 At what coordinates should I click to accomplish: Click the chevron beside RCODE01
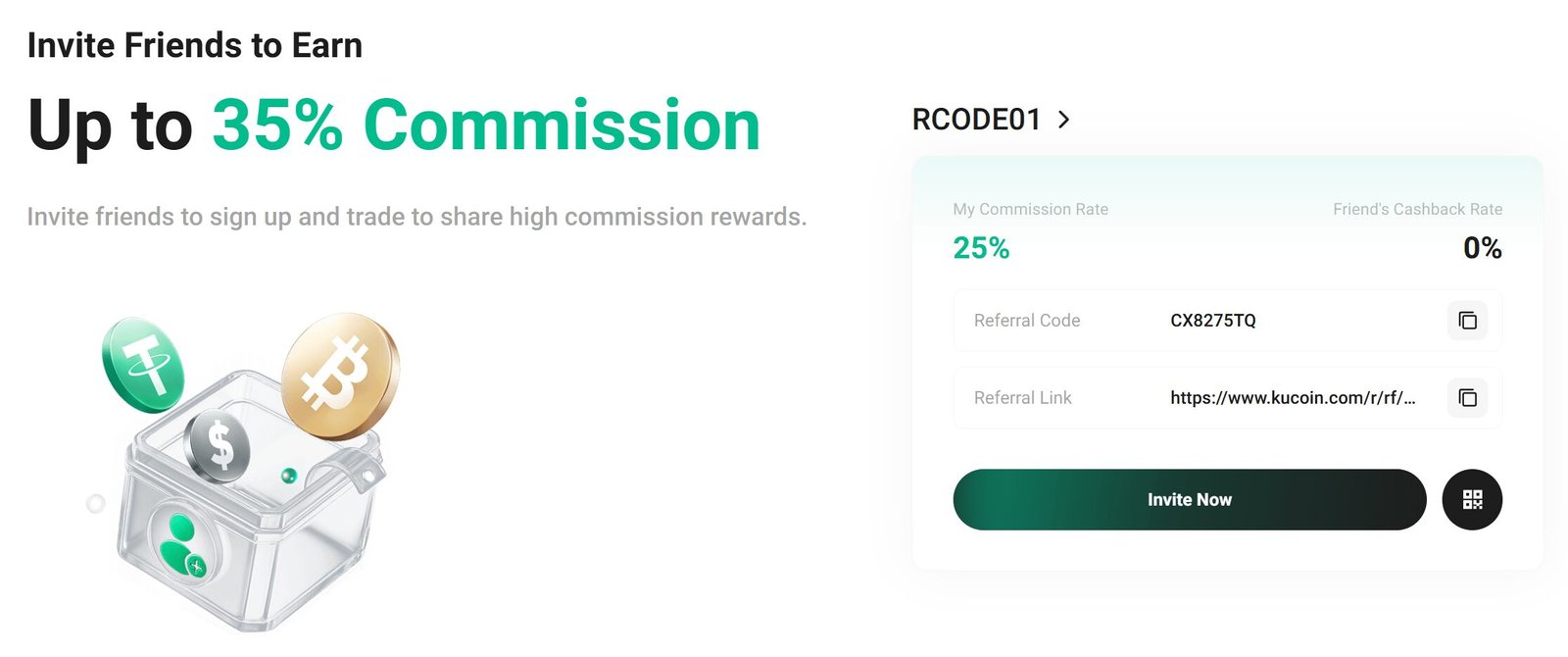click(1064, 120)
